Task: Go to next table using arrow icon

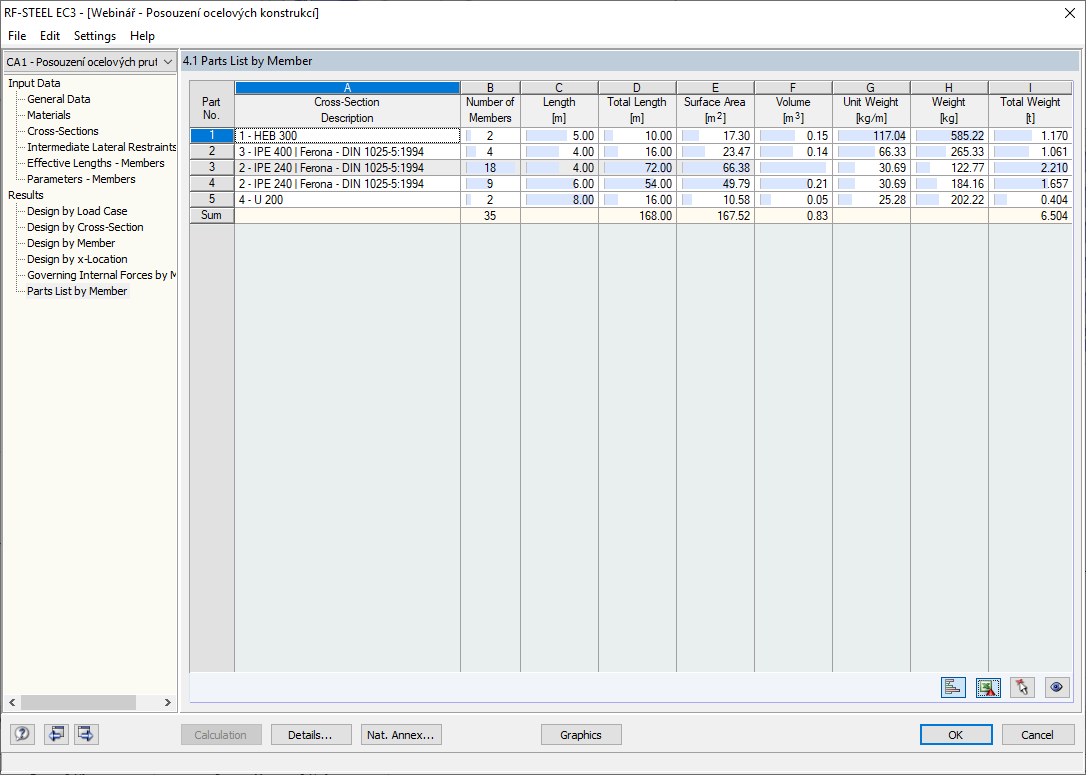Action: pyautogui.click(x=85, y=733)
